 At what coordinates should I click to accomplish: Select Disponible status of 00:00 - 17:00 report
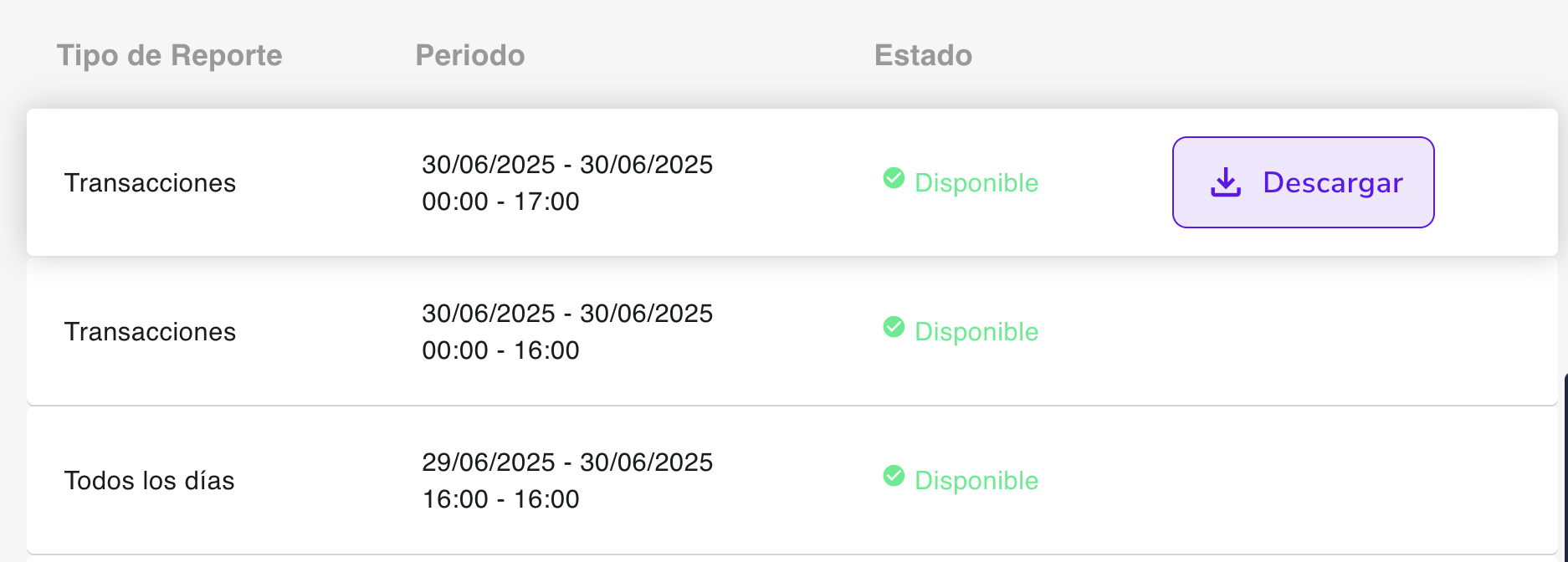[x=976, y=183]
